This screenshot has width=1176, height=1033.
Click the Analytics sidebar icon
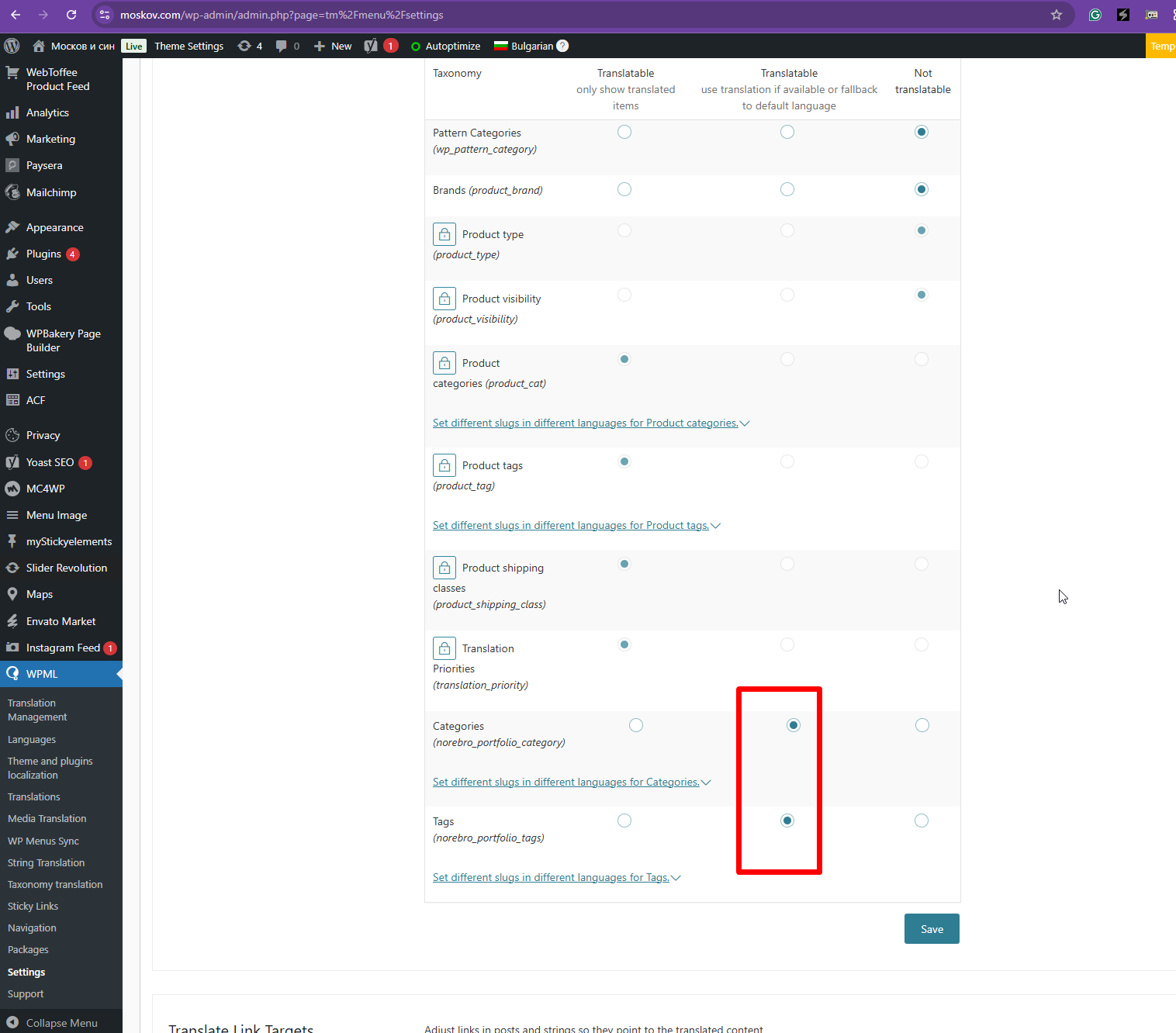(12, 112)
